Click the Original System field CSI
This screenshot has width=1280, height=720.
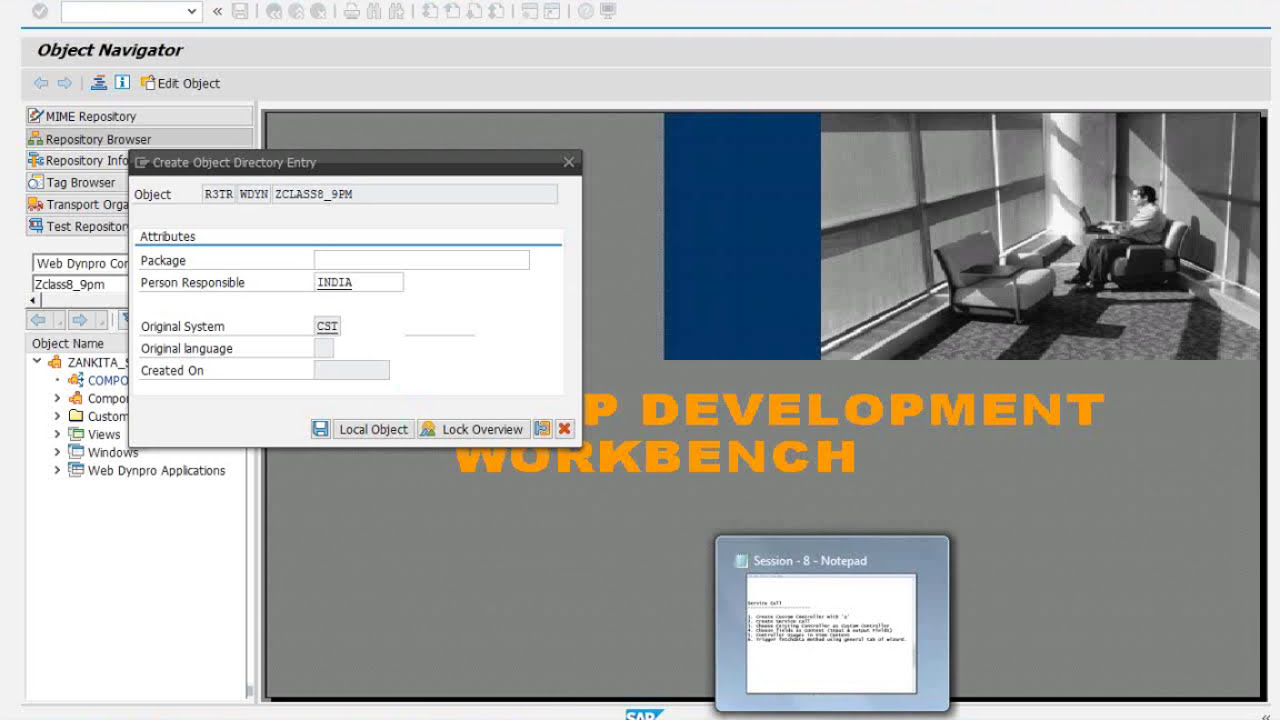pos(327,326)
